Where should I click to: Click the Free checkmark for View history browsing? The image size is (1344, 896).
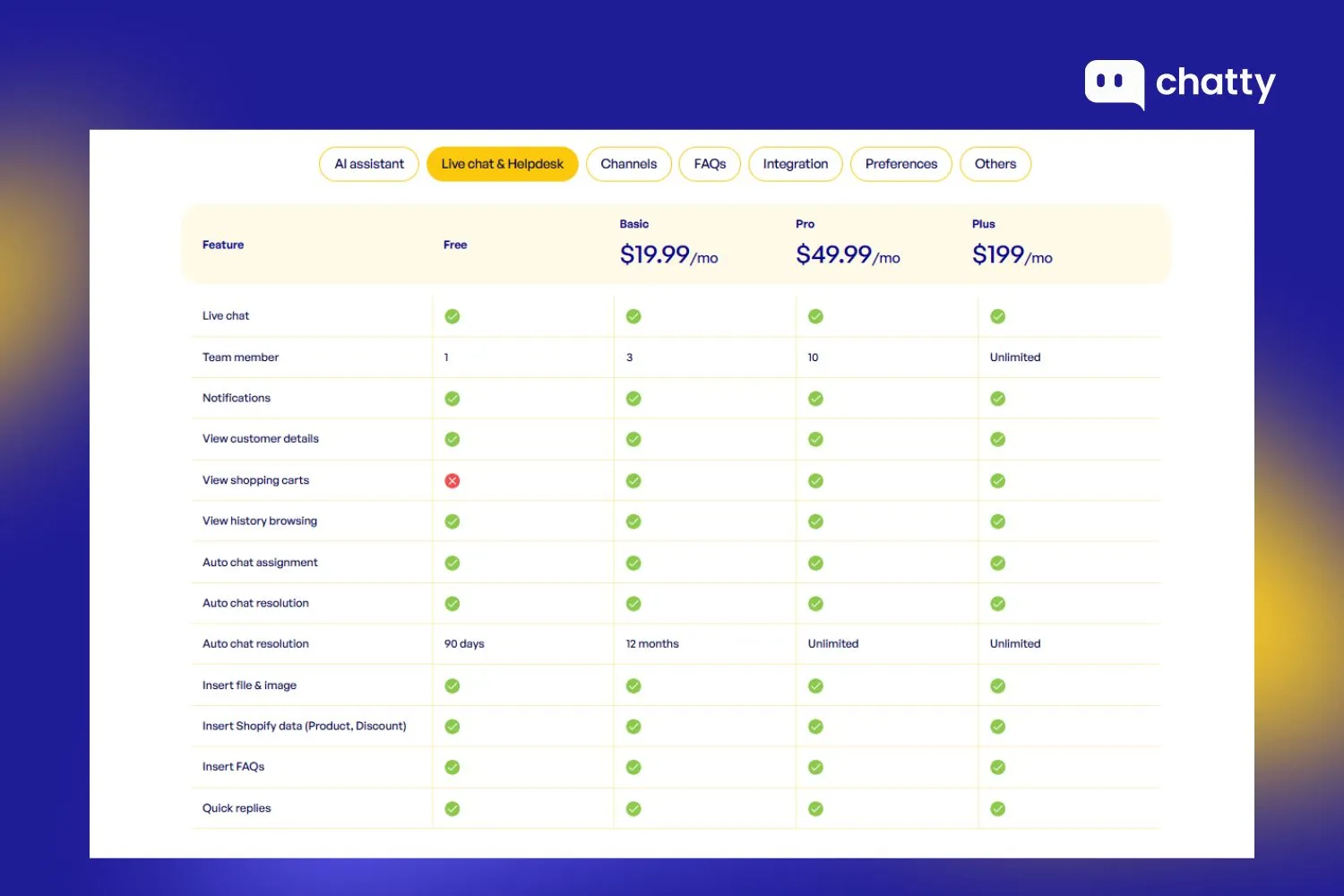pos(452,521)
